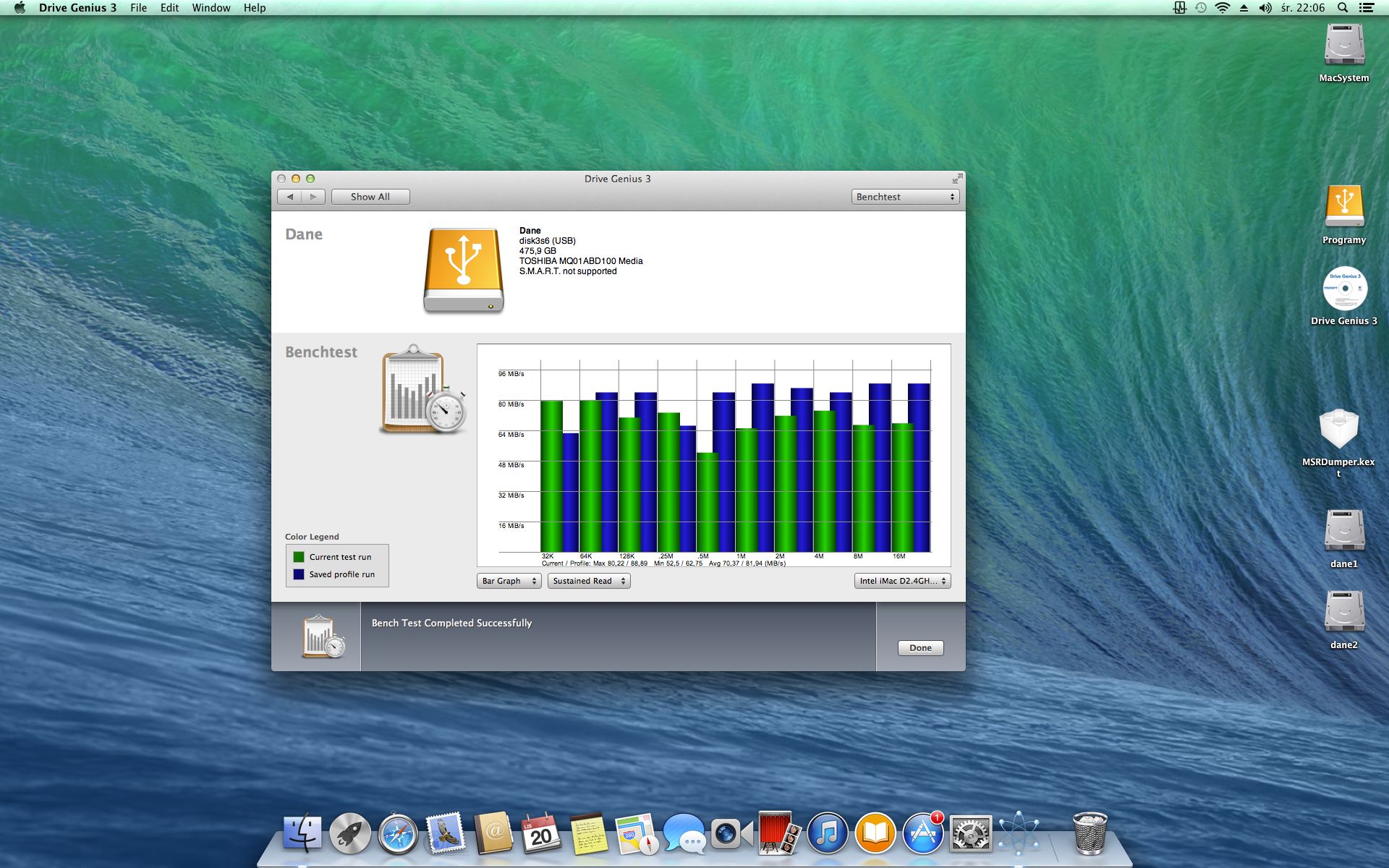Open Photo Booth from the dock
The image size is (1389, 868).
point(778,833)
